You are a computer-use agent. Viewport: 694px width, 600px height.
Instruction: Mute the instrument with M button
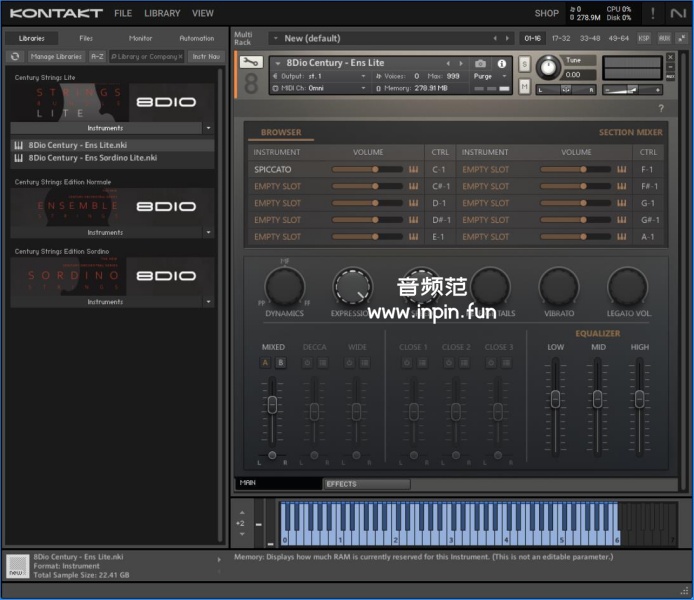point(525,87)
